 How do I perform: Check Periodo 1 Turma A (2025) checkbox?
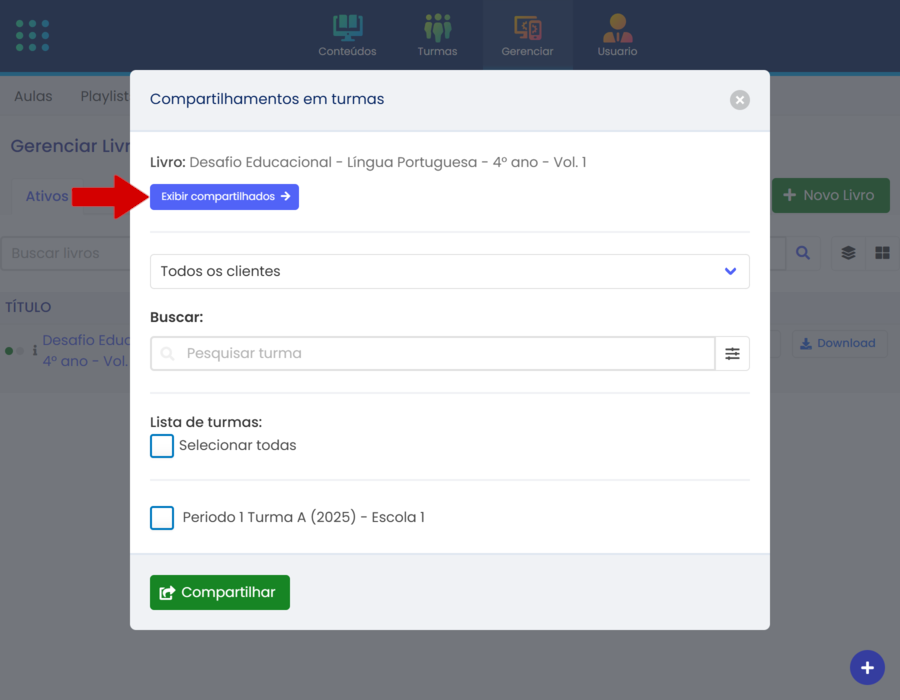tap(162, 518)
